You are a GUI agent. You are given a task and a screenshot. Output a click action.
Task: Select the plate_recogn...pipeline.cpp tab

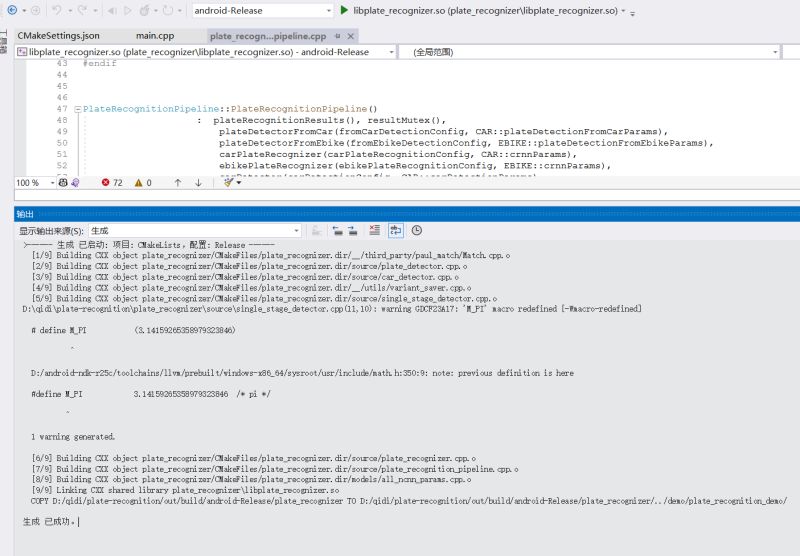click(x=268, y=36)
